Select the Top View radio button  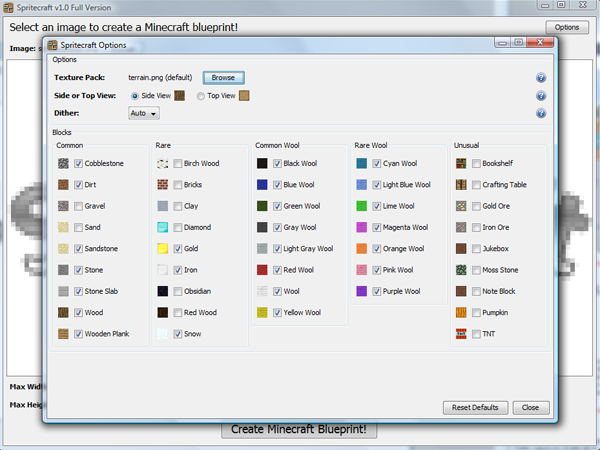pyautogui.click(x=202, y=96)
